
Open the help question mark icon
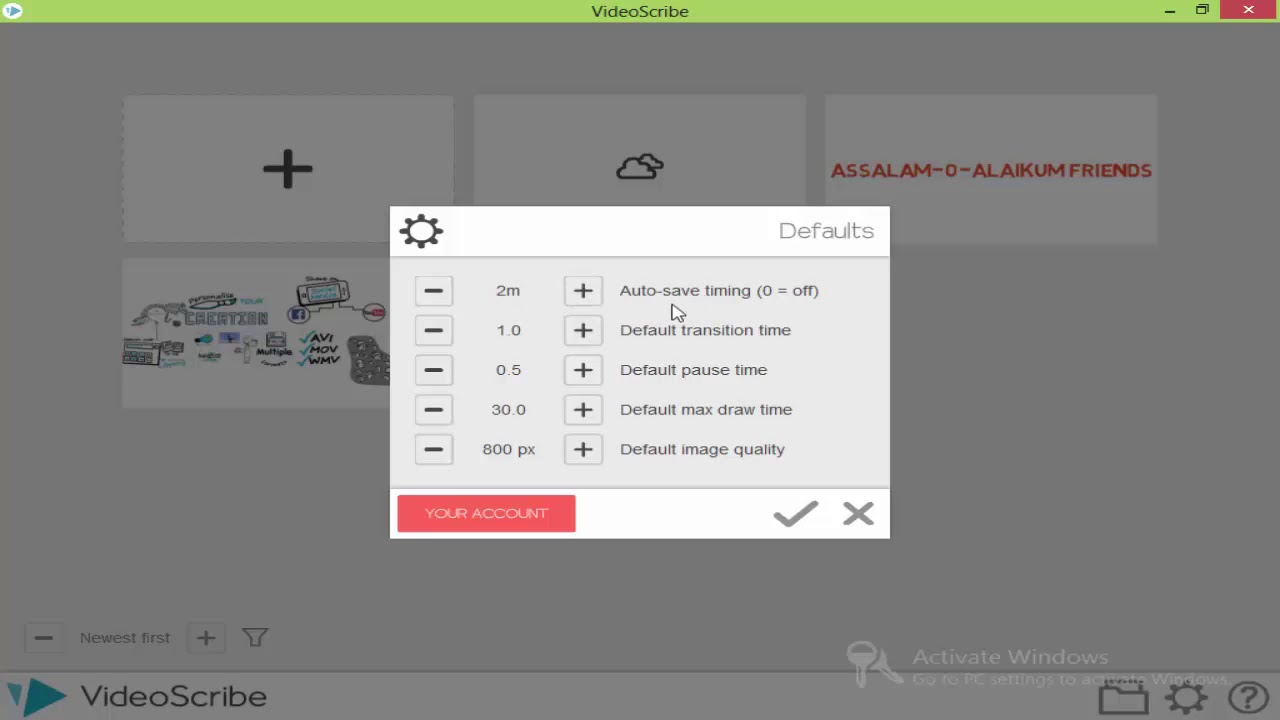click(1248, 697)
